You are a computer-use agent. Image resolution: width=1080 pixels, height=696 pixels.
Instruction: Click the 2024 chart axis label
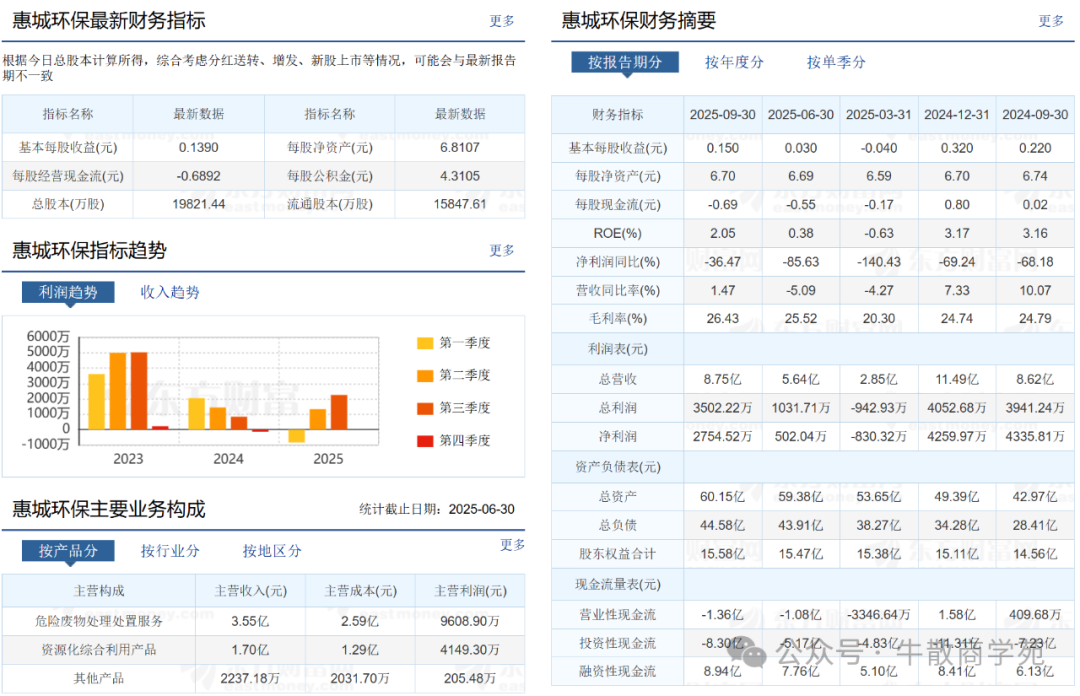(228, 459)
